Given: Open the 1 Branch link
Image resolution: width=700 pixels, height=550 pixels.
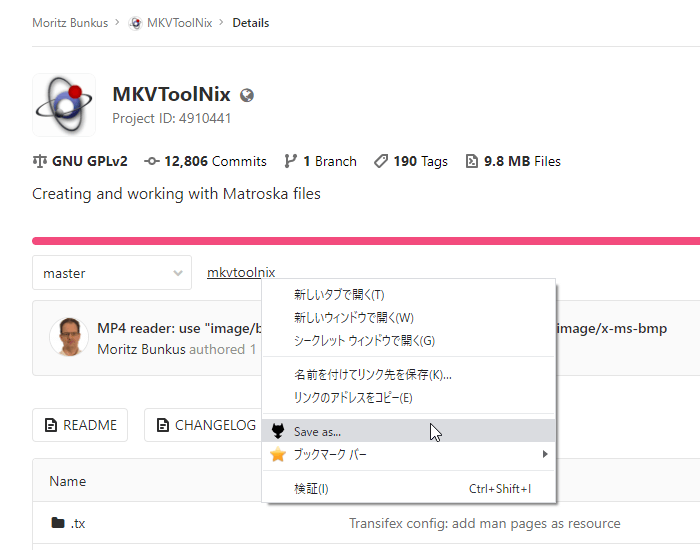Looking at the screenshot, I should coord(321,161).
